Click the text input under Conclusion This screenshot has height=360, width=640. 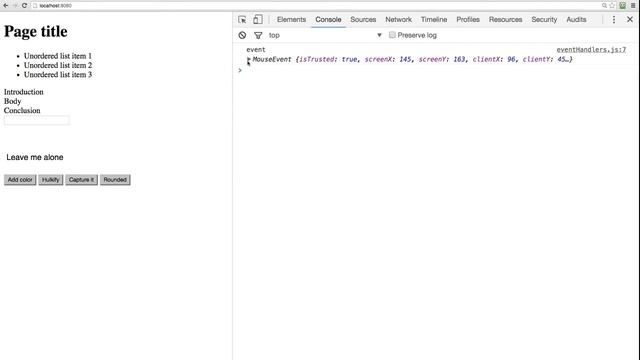[x=37, y=120]
